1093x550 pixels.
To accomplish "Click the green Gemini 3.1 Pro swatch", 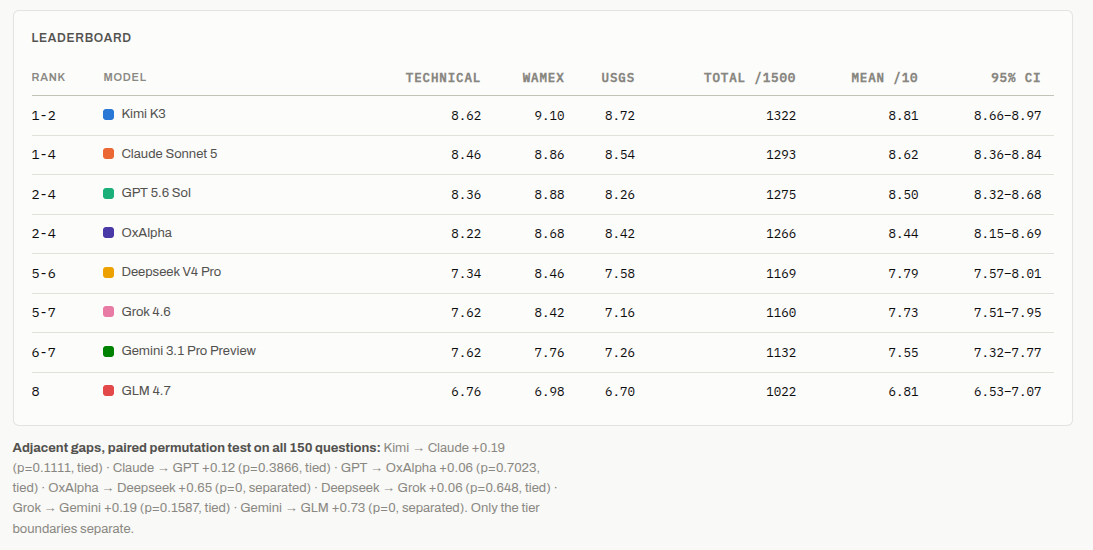I will click(108, 351).
